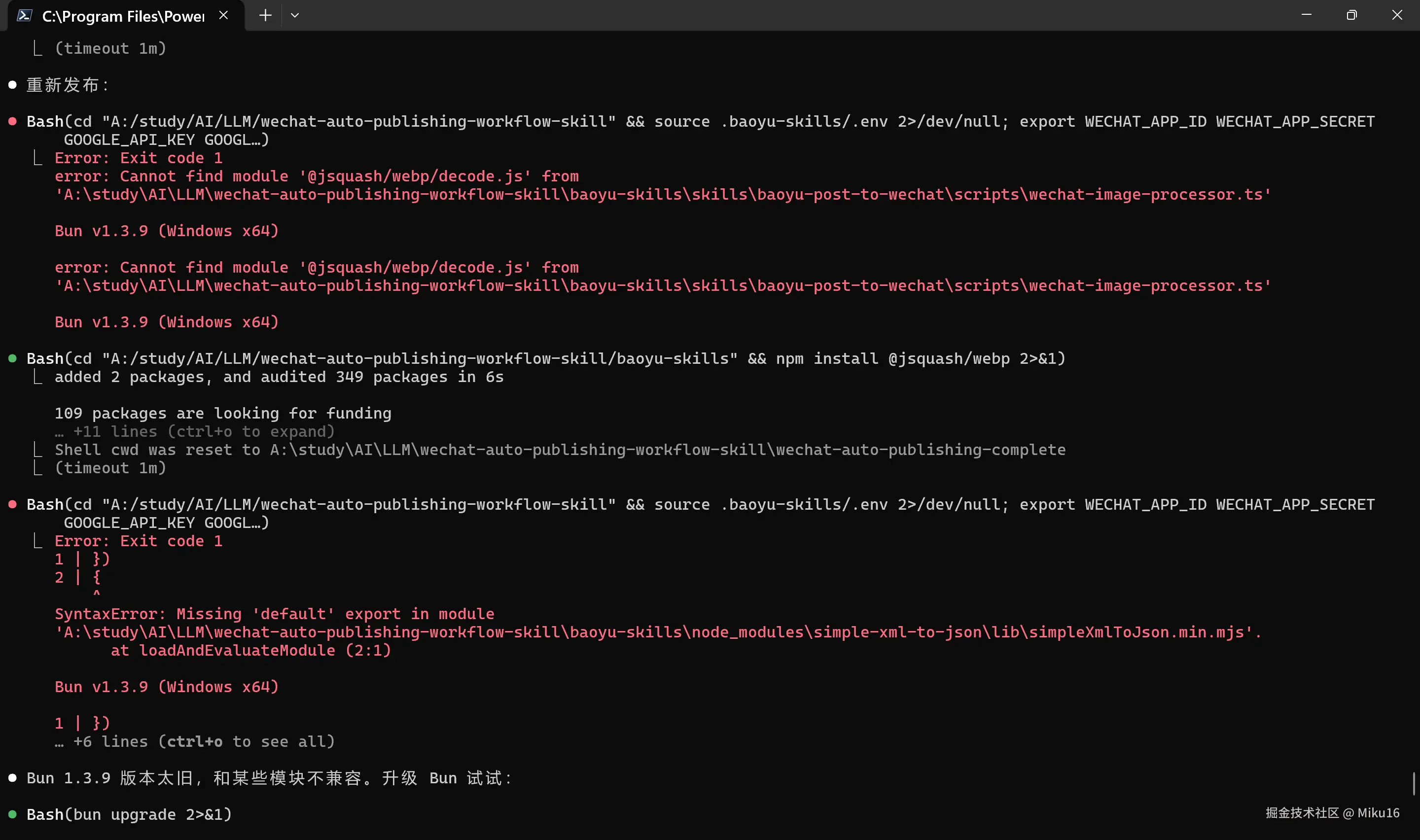Click the 'Shell cwd was reset to' path line
This screenshot has height=840, width=1420.
[x=559, y=450]
